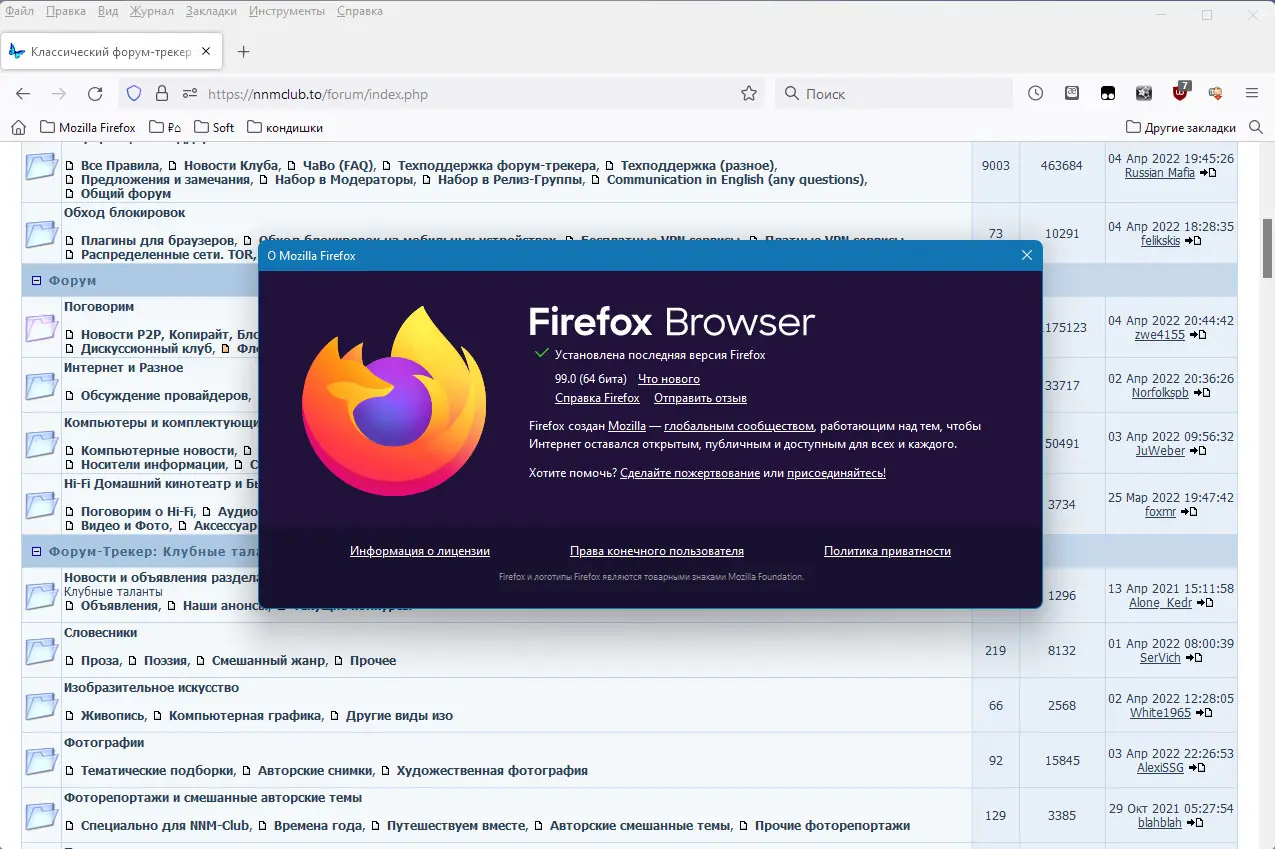Screen dimensions: 1275x849
Task: Reload the current page
Action: coord(95,93)
